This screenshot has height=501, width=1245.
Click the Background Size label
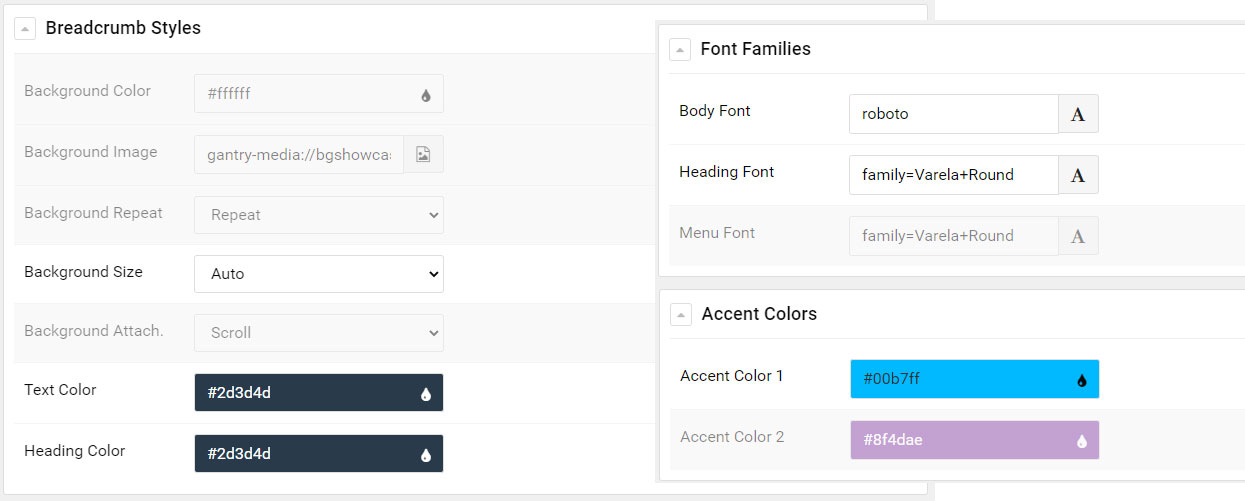pos(84,272)
